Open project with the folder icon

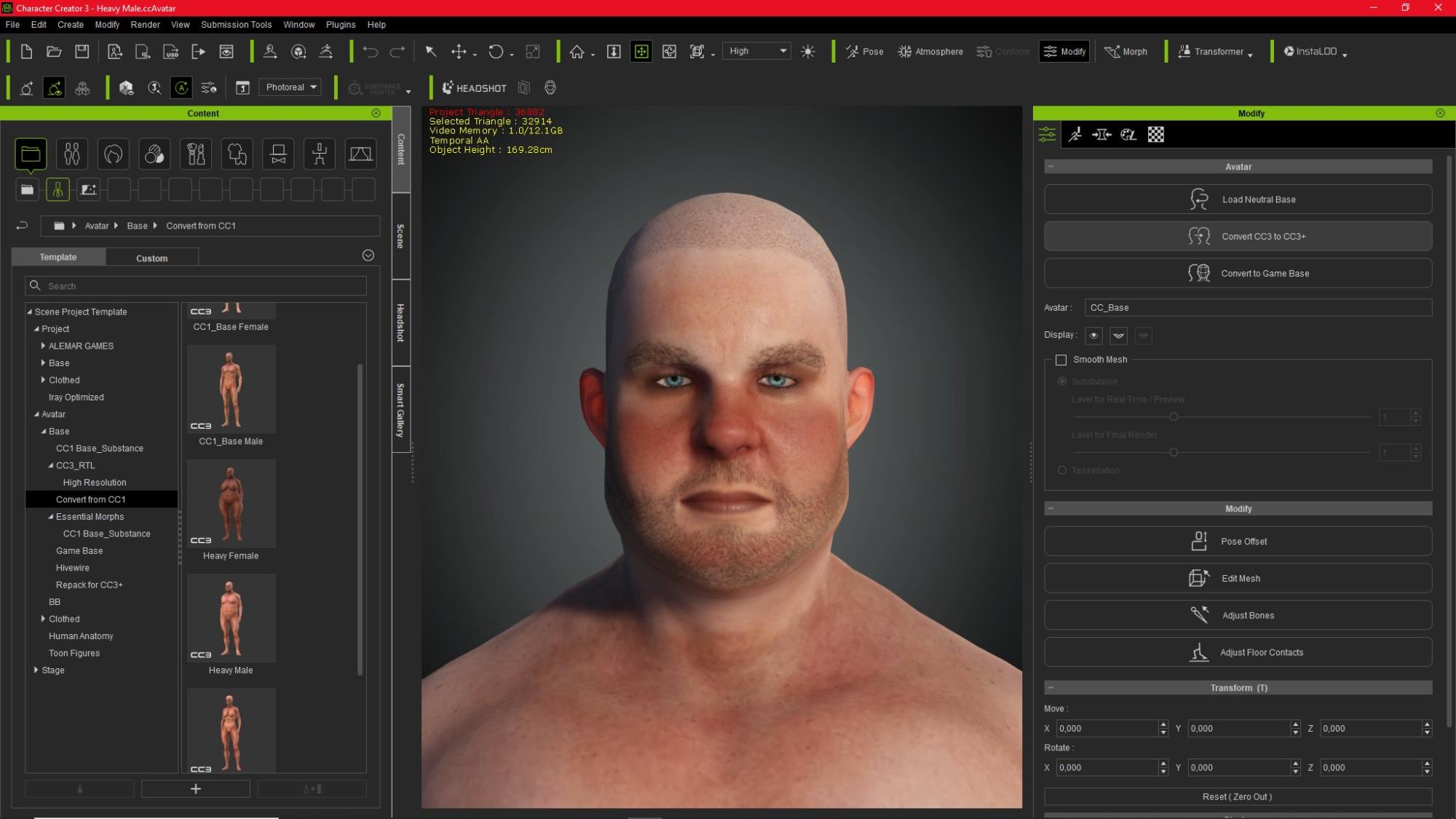pyautogui.click(x=54, y=52)
